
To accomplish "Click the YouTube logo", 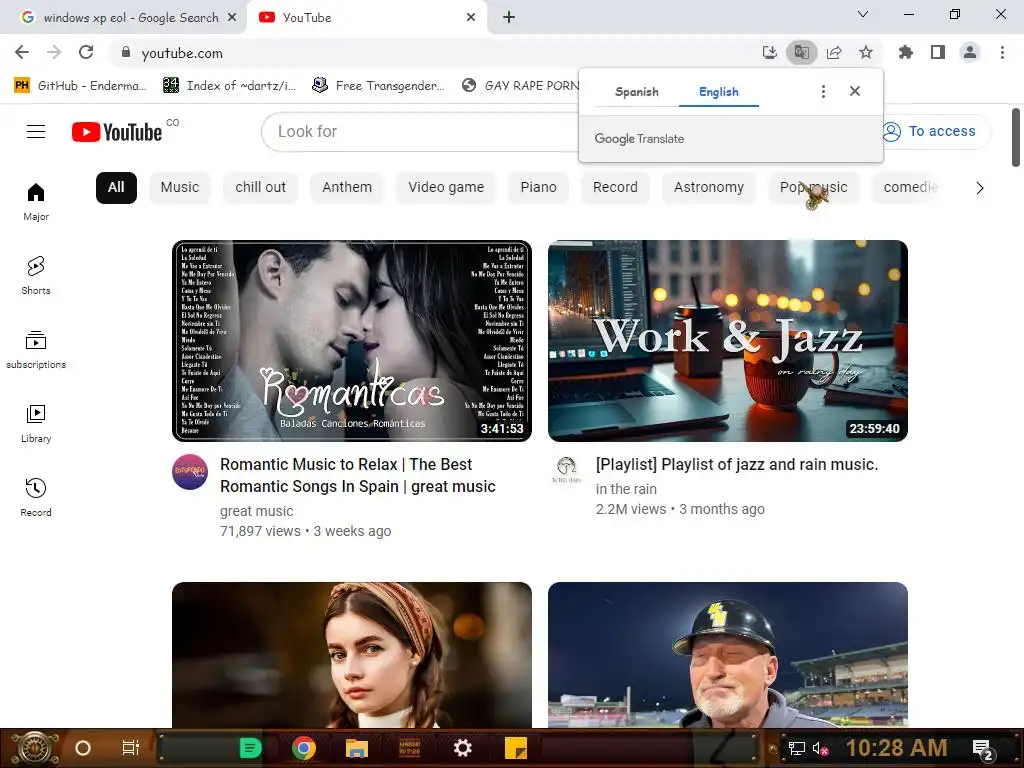I will (x=117, y=132).
